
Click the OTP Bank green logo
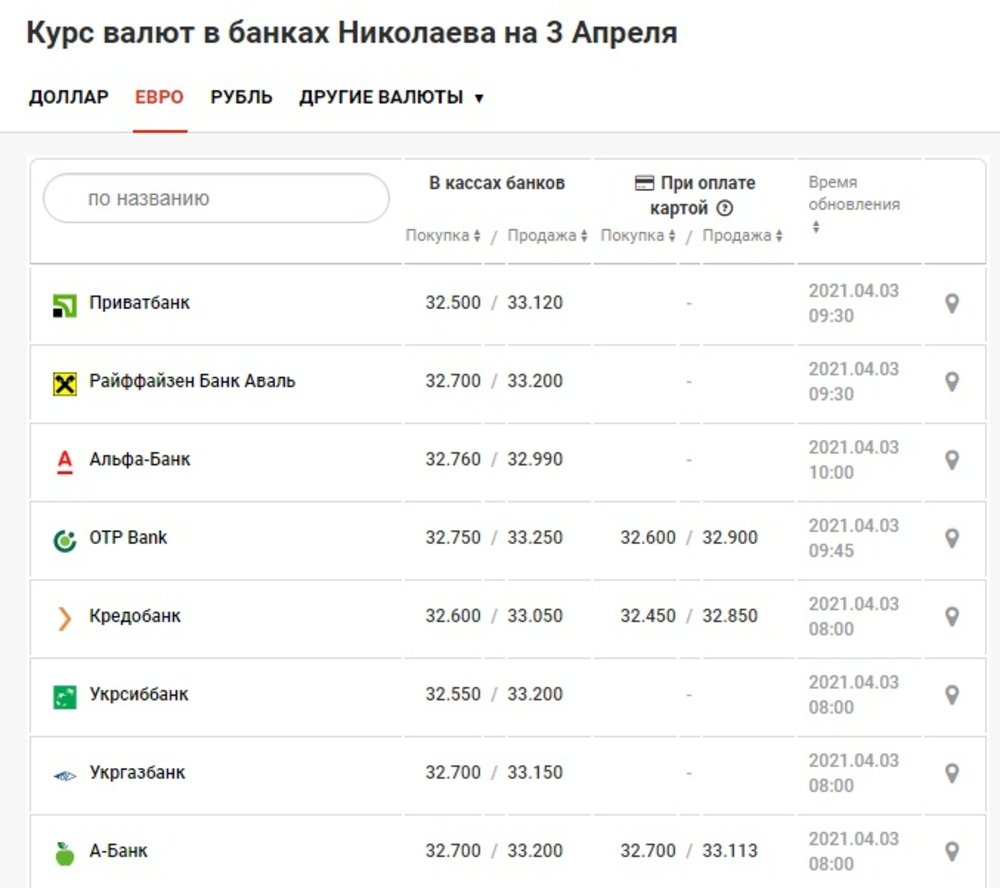click(64, 540)
